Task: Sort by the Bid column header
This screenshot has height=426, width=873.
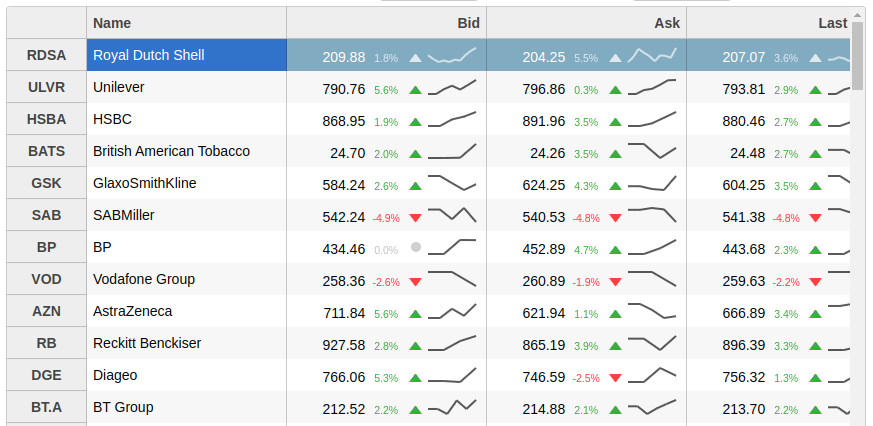Action: click(386, 23)
